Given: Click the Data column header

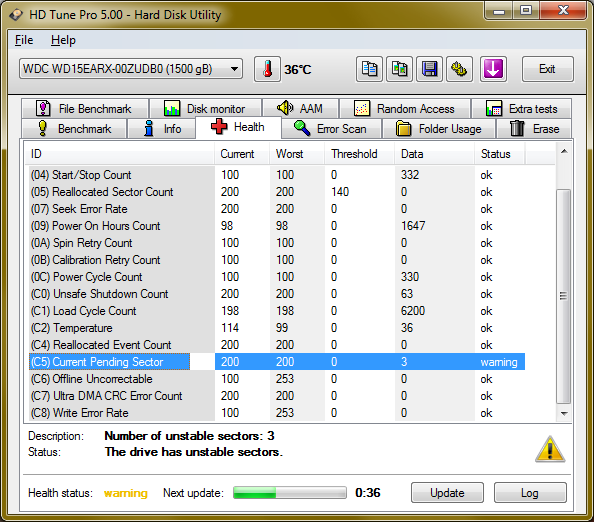Looking at the screenshot, I should 435,154.
